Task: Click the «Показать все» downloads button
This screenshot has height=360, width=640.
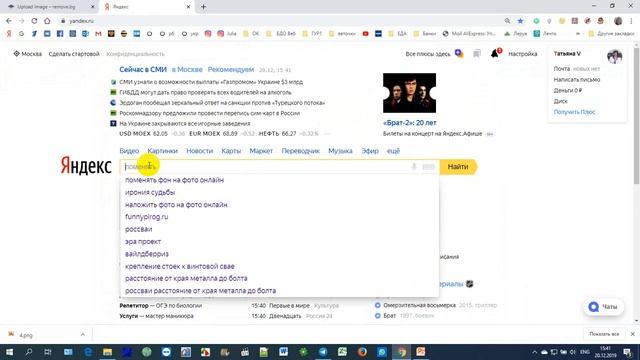Action: (604, 334)
